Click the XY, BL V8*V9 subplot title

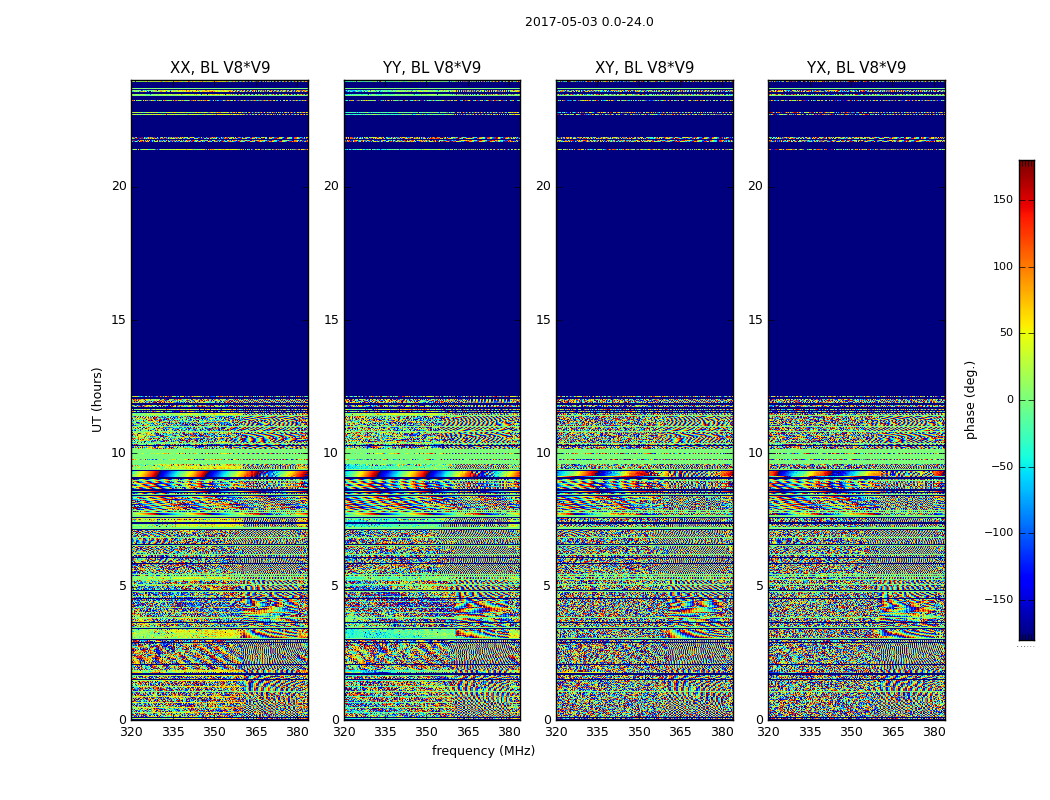(x=644, y=68)
